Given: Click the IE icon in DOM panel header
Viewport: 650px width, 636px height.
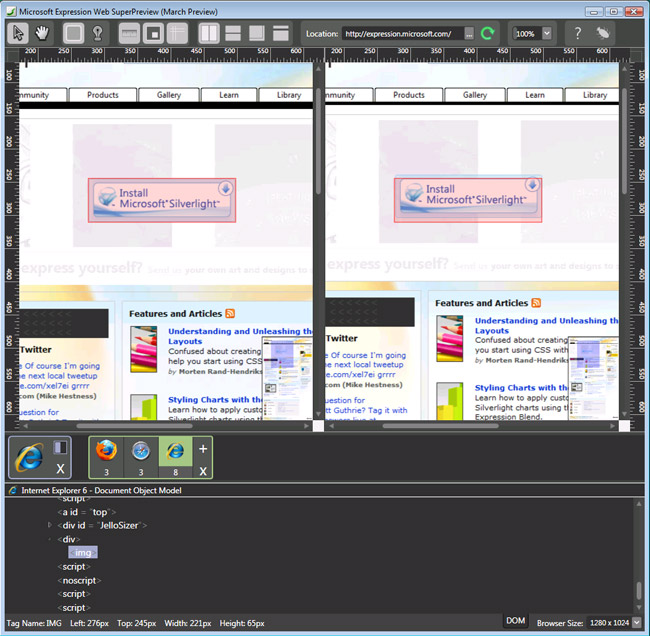Looking at the screenshot, I should click(13, 490).
